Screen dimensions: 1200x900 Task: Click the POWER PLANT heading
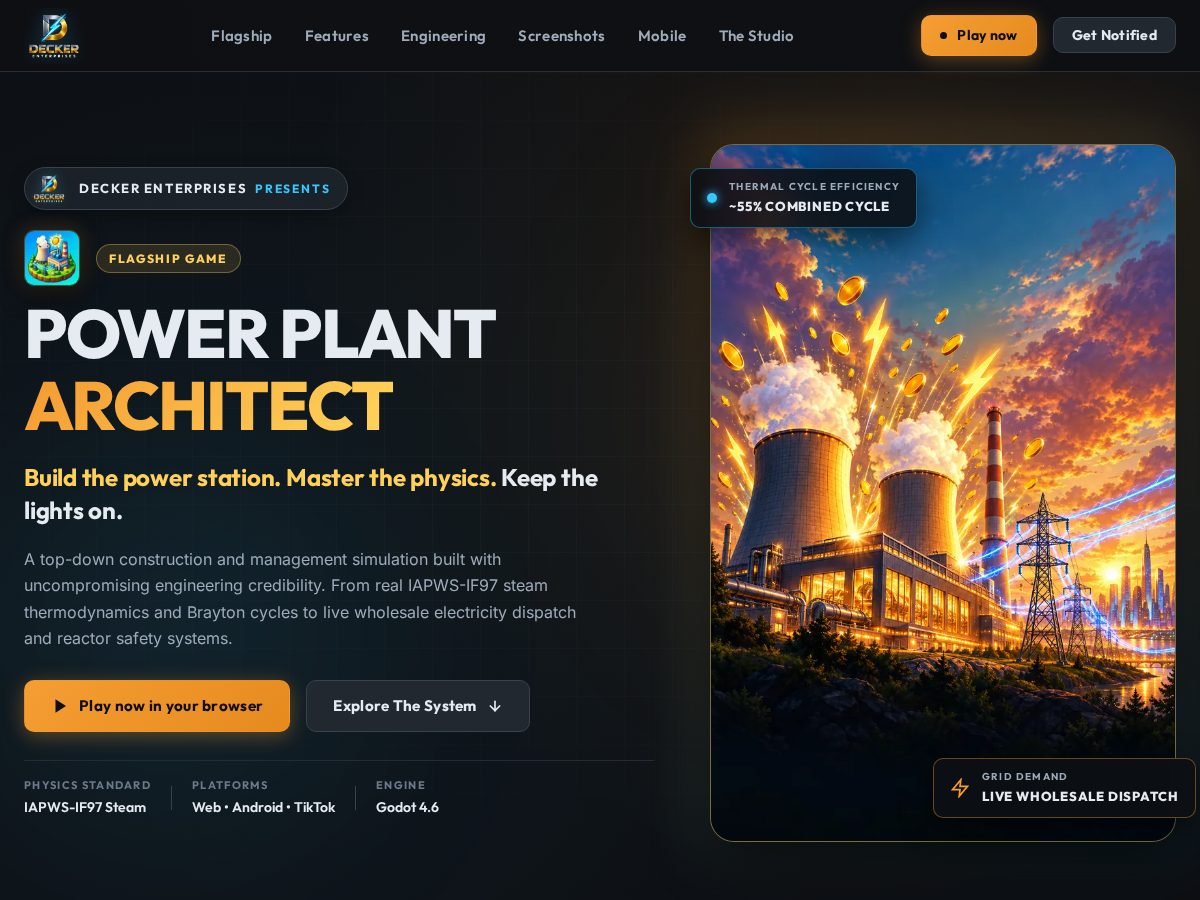pyautogui.click(x=260, y=334)
